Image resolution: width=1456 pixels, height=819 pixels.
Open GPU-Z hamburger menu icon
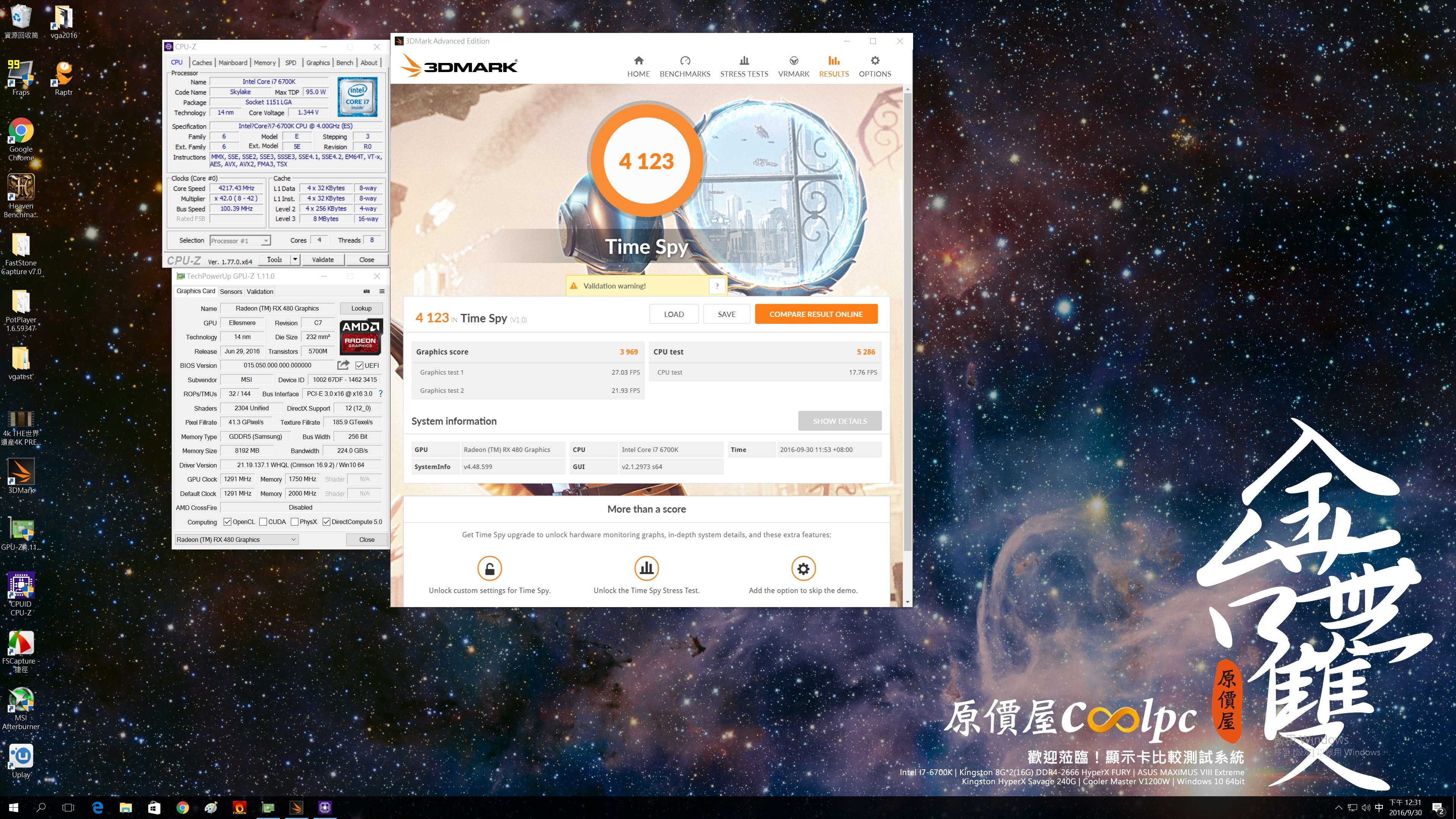click(x=382, y=291)
